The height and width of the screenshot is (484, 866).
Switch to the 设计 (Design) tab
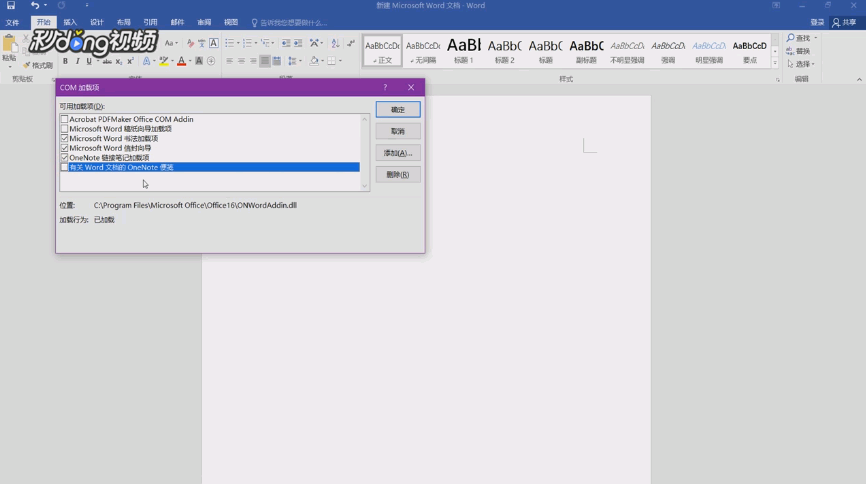pos(97,23)
